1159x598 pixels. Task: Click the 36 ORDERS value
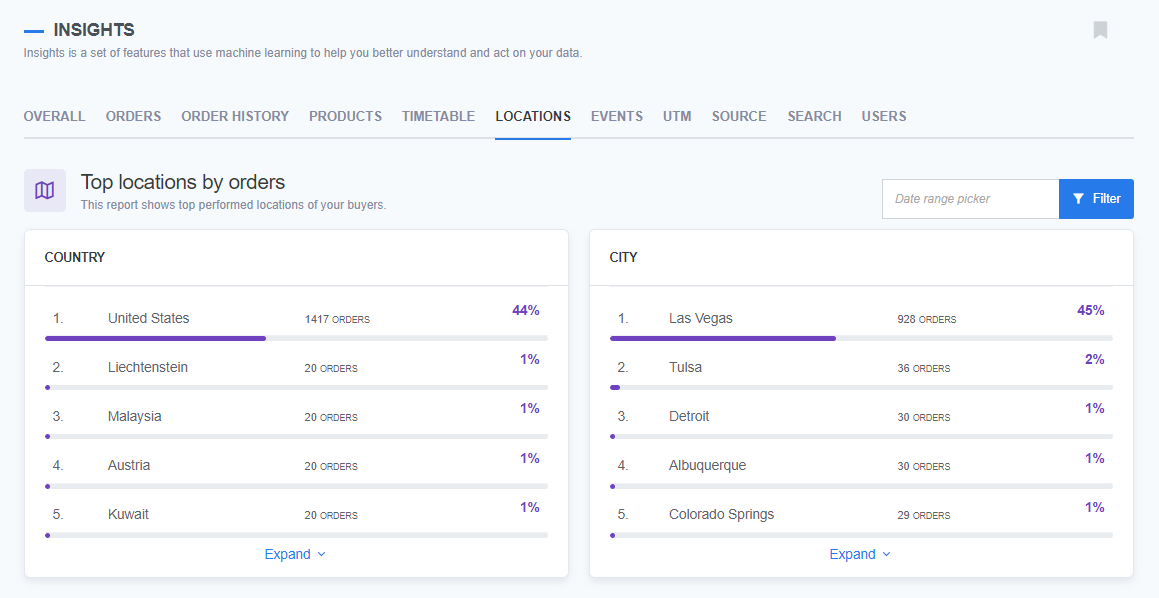[924, 368]
